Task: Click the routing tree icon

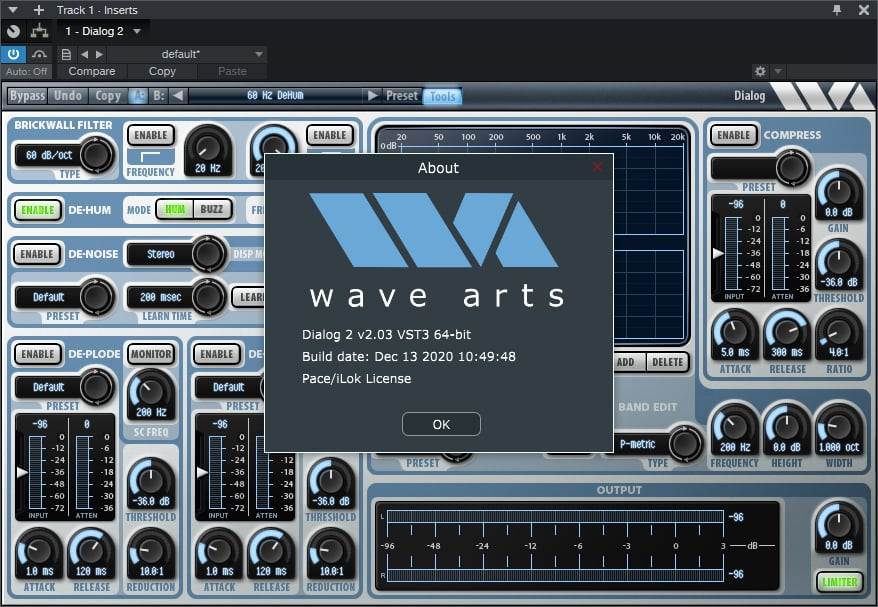Action: click(39, 31)
